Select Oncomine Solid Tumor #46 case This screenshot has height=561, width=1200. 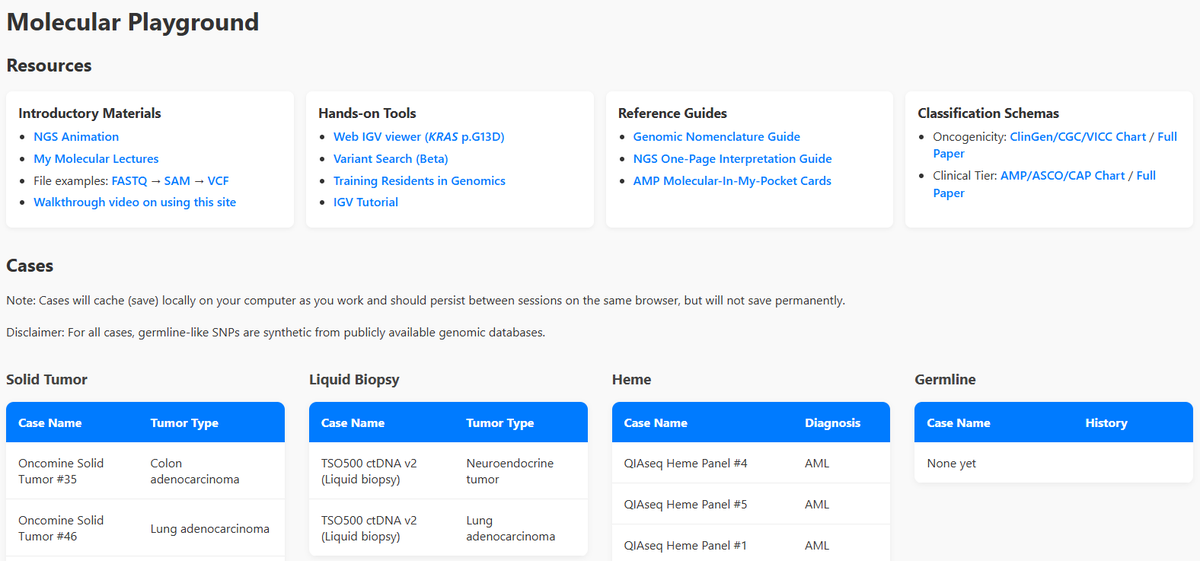coord(61,528)
